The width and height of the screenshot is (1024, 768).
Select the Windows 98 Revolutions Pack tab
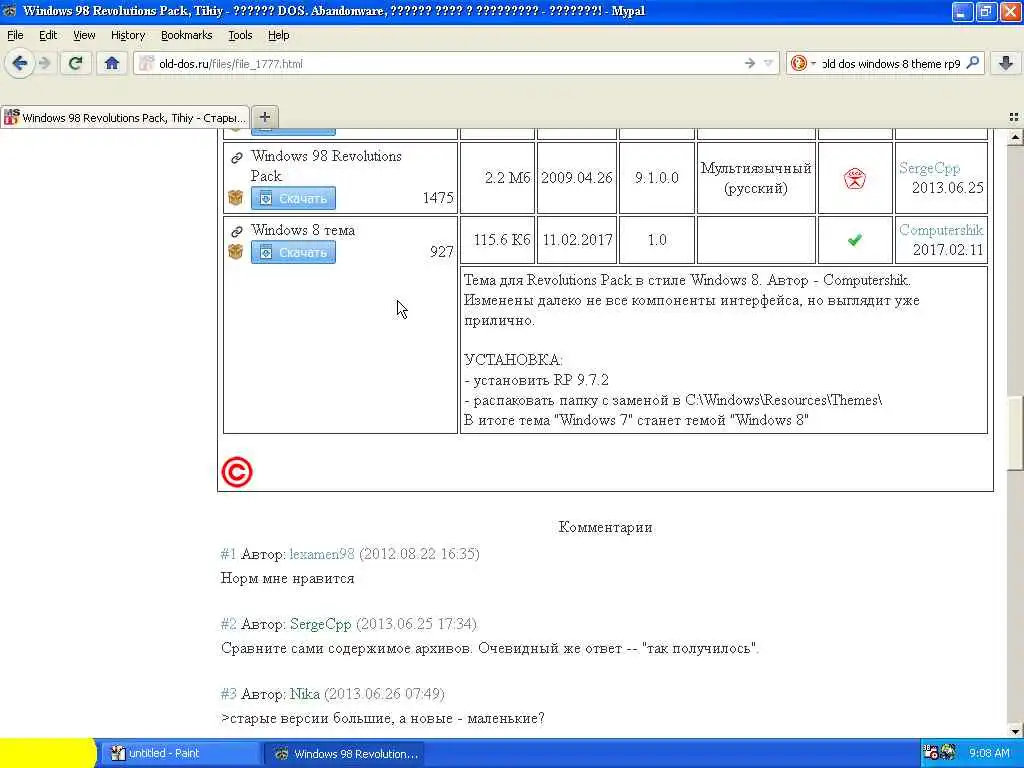click(125, 118)
